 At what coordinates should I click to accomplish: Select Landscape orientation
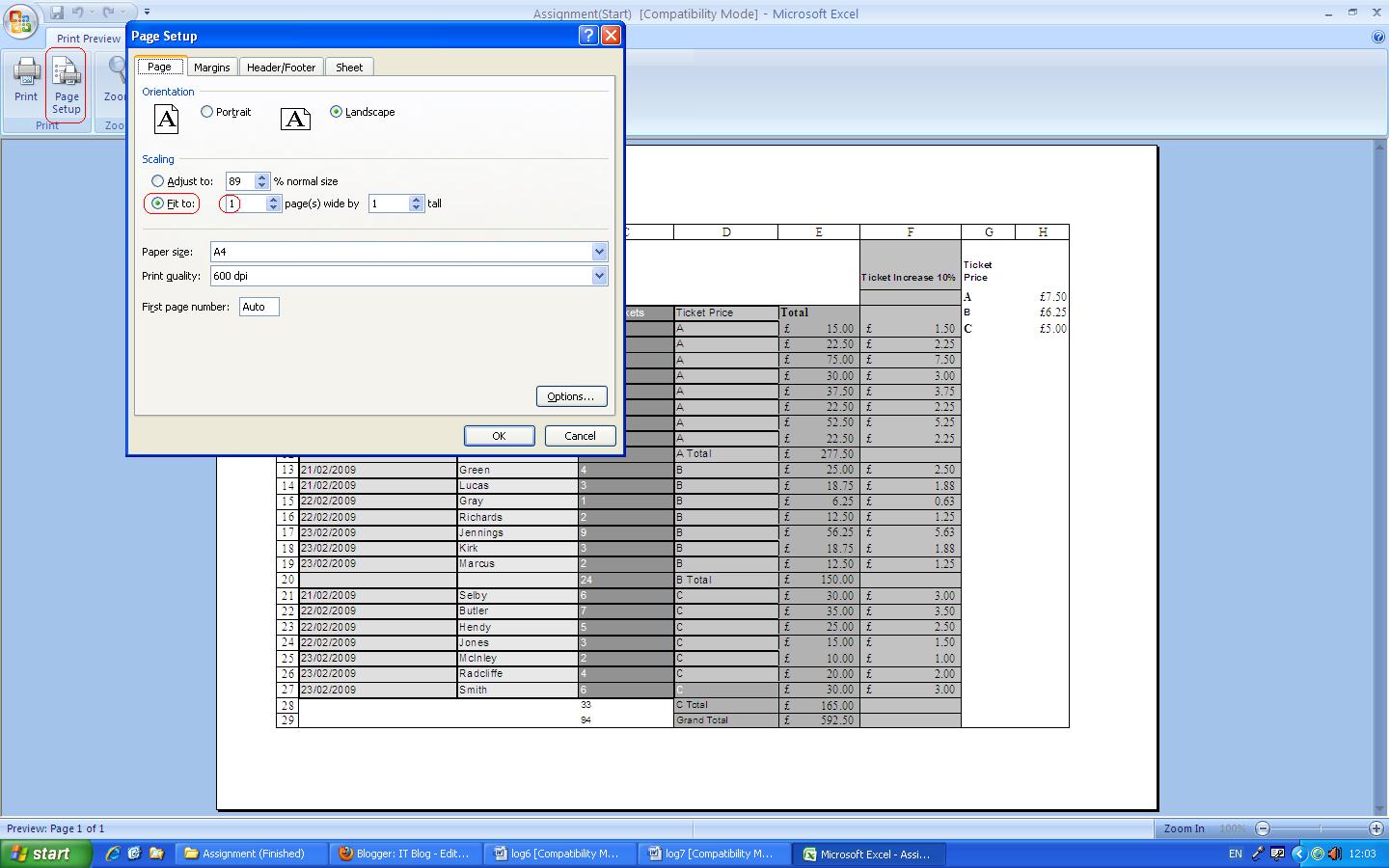click(362, 112)
